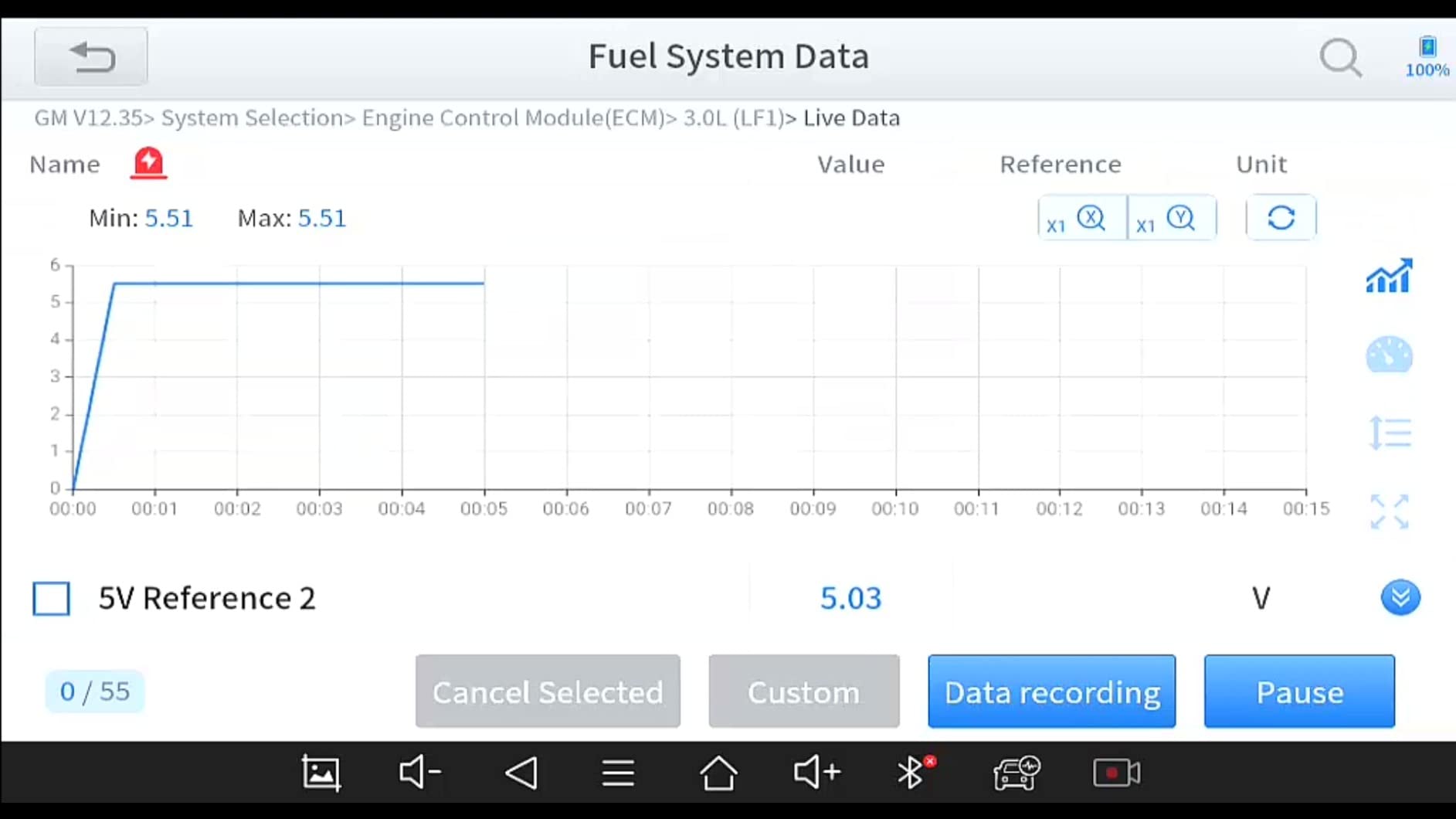Viewport: 1456px width, 819px height.
Task: Zoom the graph X axis
Action: 1081,219
